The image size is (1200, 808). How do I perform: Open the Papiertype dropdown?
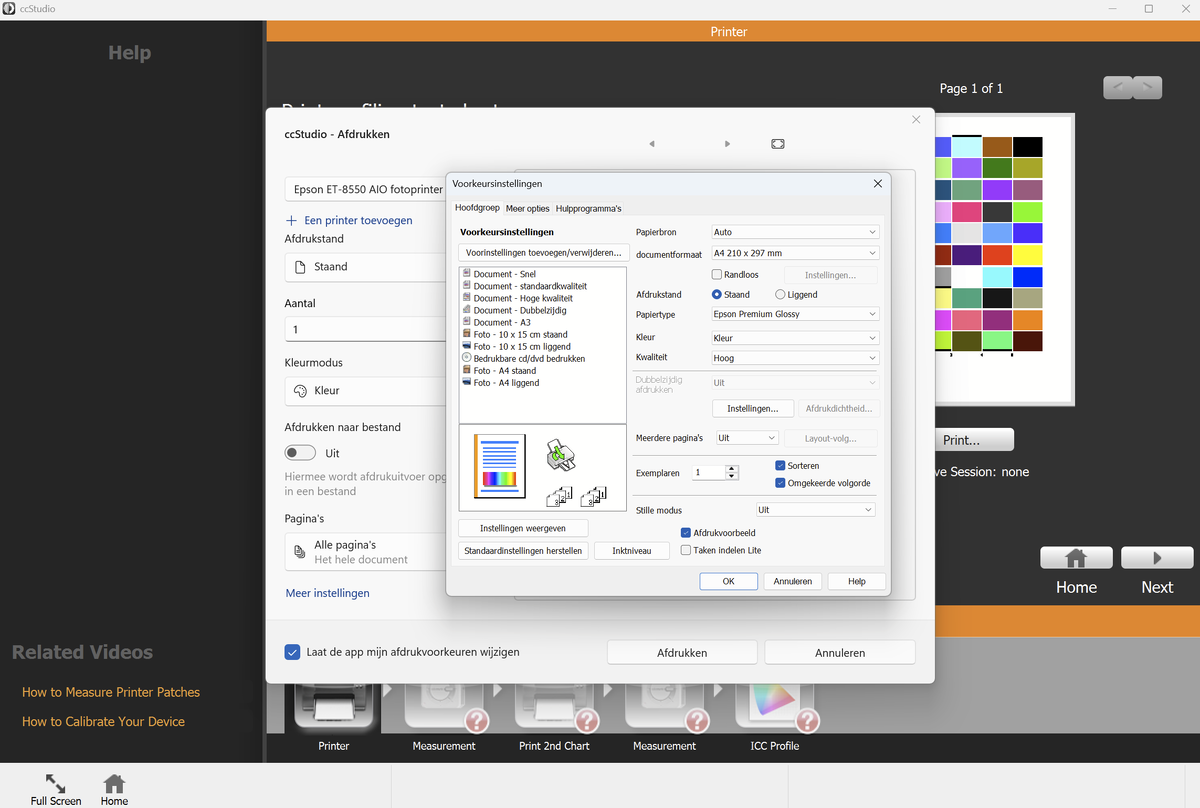[794, 314]
